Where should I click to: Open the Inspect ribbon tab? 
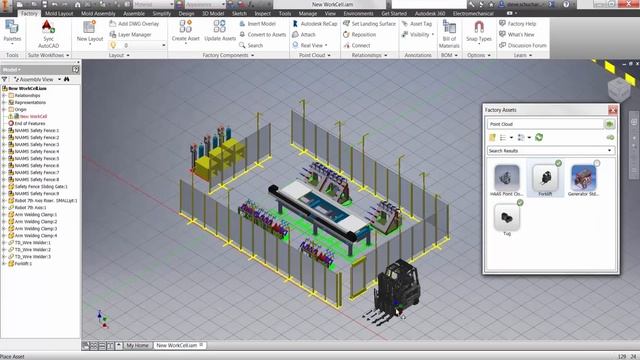click(x=262, y=13)
